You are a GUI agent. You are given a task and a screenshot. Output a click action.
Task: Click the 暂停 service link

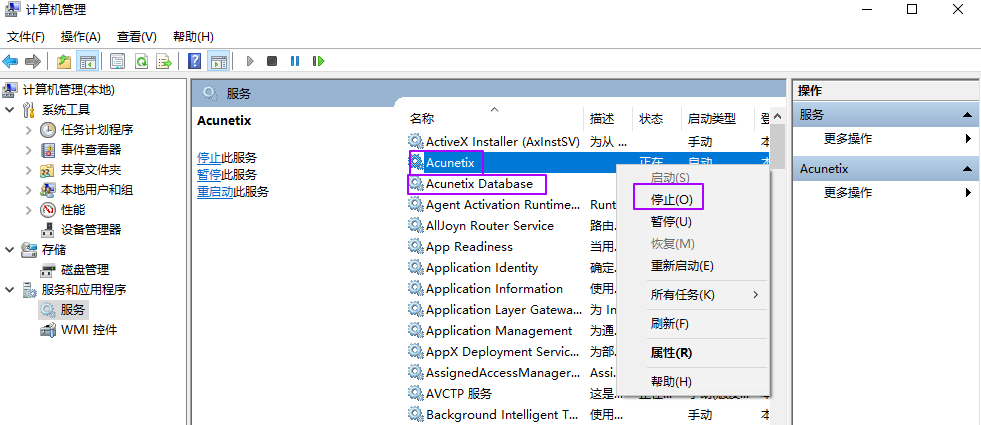pyautogui.click(x=209, y=175)
